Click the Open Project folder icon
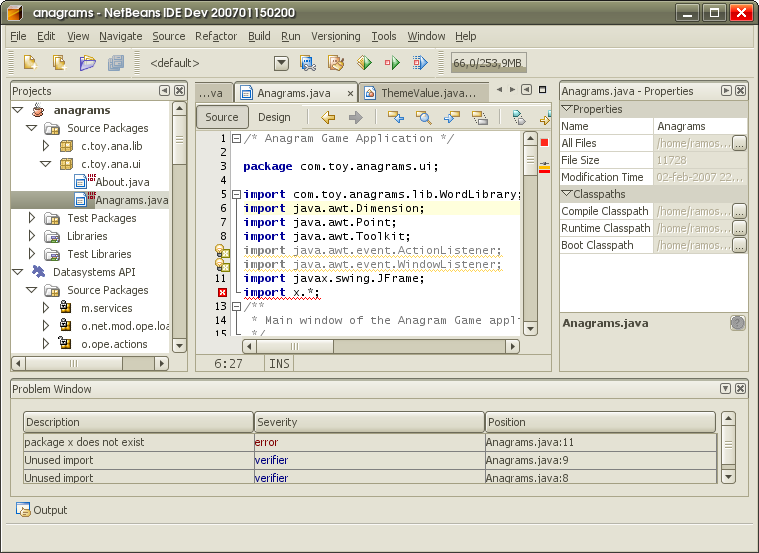The image size is (759, 553). tap(88, 63)
